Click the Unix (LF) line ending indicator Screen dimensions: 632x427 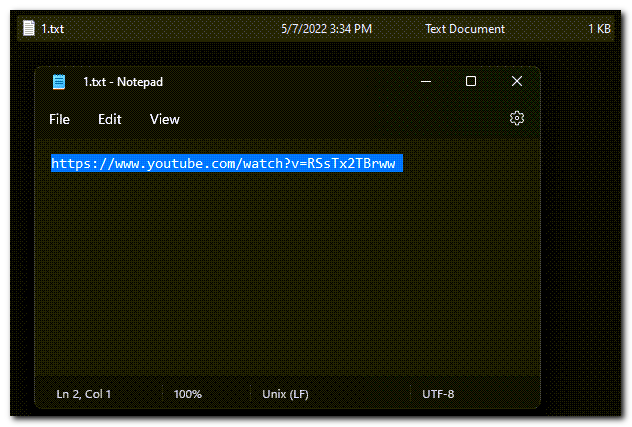[x=285, y=394]
